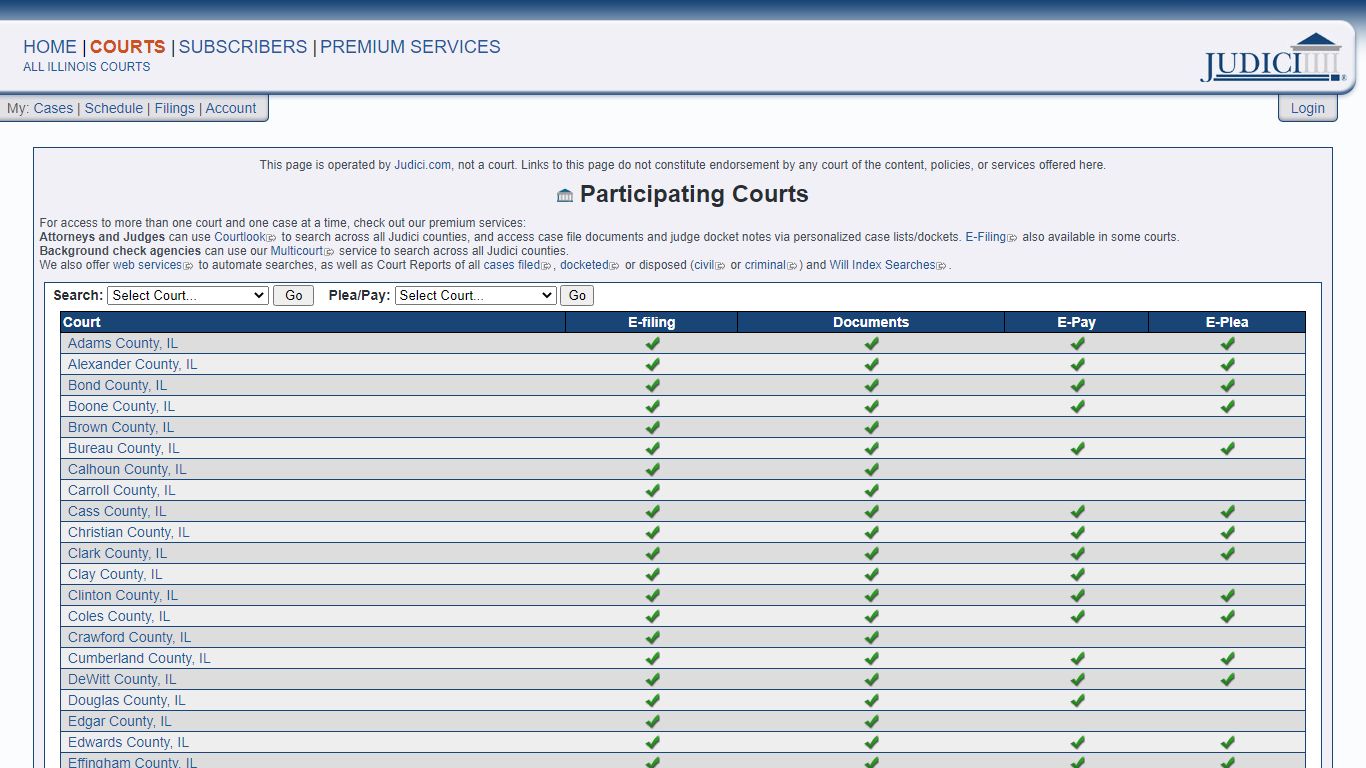The height and width of the screenshot is (768, 1366).
Task: Open the PREMIUM SERVICES menu item
Action: pos(410,47)
